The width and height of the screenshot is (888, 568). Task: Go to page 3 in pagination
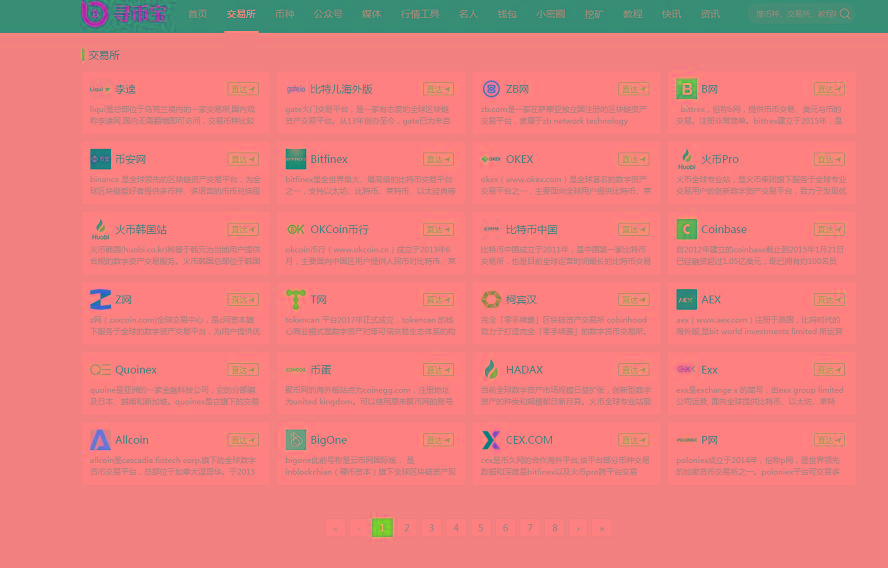click(431, 528)
